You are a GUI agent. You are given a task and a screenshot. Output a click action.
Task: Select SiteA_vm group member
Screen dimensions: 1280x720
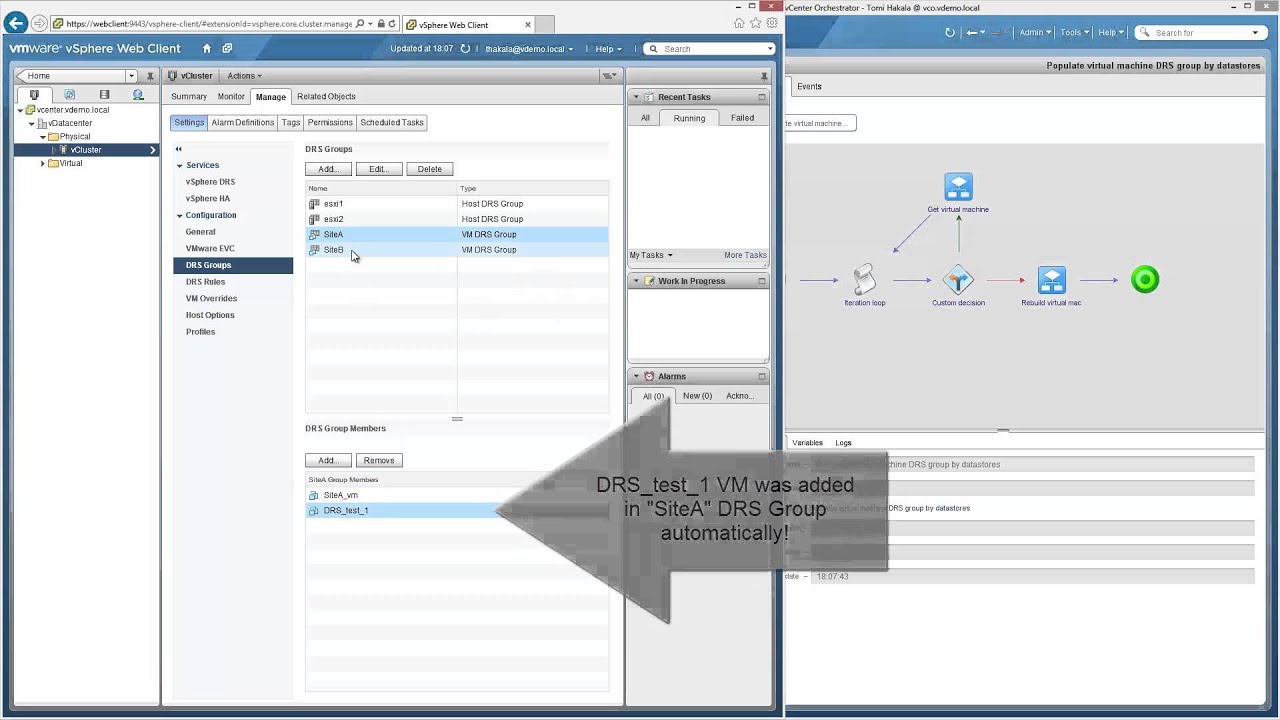tap(457, 495)
